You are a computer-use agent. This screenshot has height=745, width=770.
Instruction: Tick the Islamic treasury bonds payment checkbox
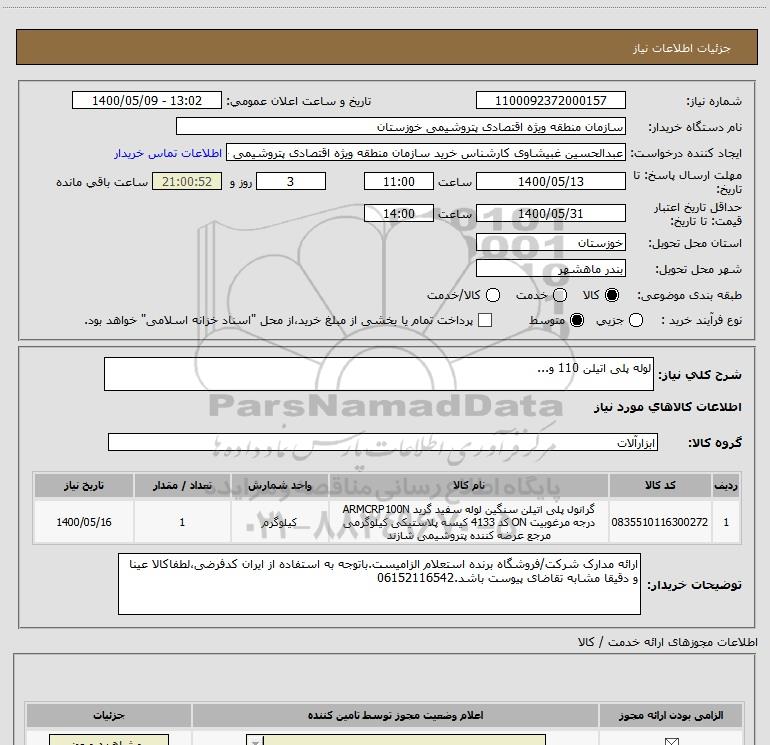click(x=485, y=321)
